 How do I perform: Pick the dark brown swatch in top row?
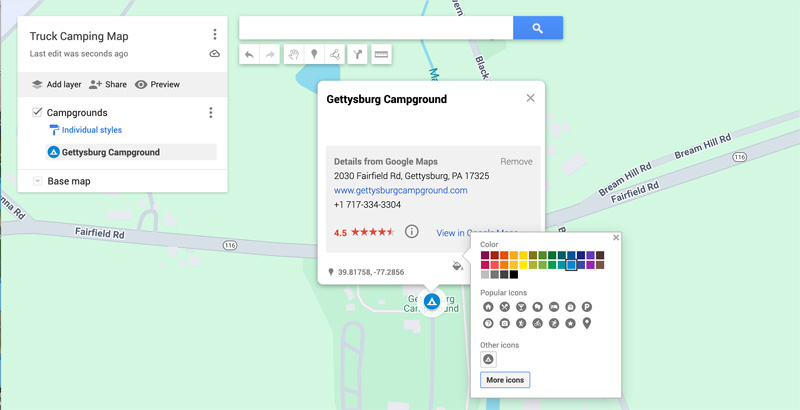point(600,255)
